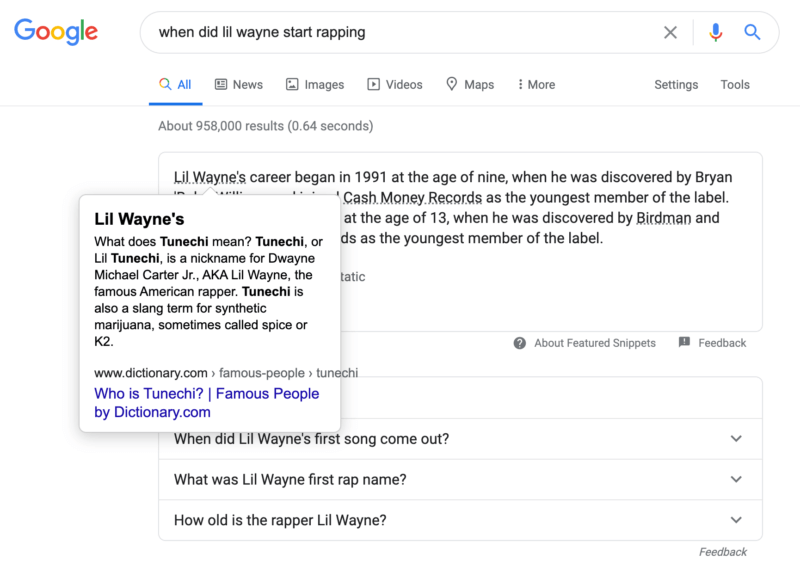The image size is (800, 578).
Task: Activate voice search with the microphone icon
Action: point(716,32)
